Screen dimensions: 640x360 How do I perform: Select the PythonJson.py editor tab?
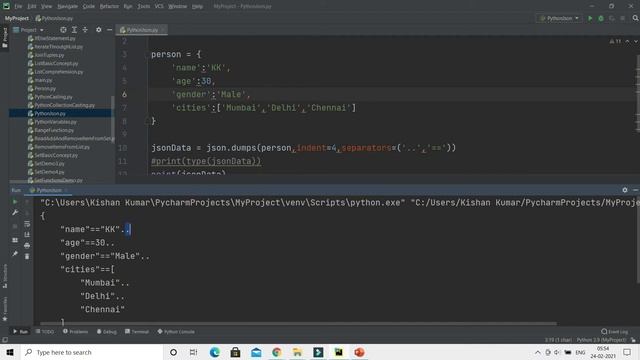pos(142,30)
